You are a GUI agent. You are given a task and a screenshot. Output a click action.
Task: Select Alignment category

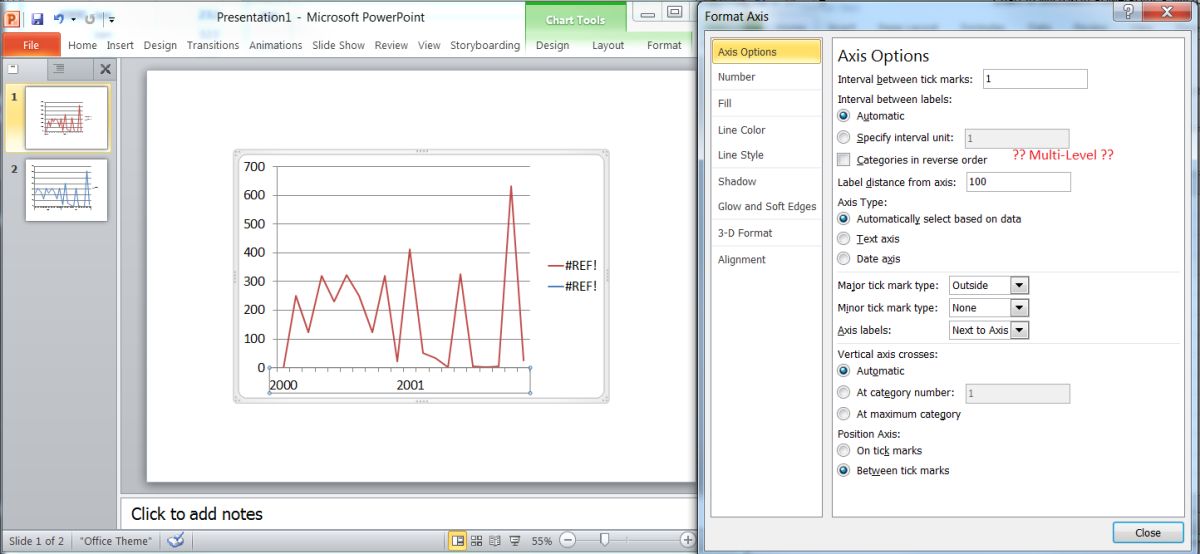point(766,259)
